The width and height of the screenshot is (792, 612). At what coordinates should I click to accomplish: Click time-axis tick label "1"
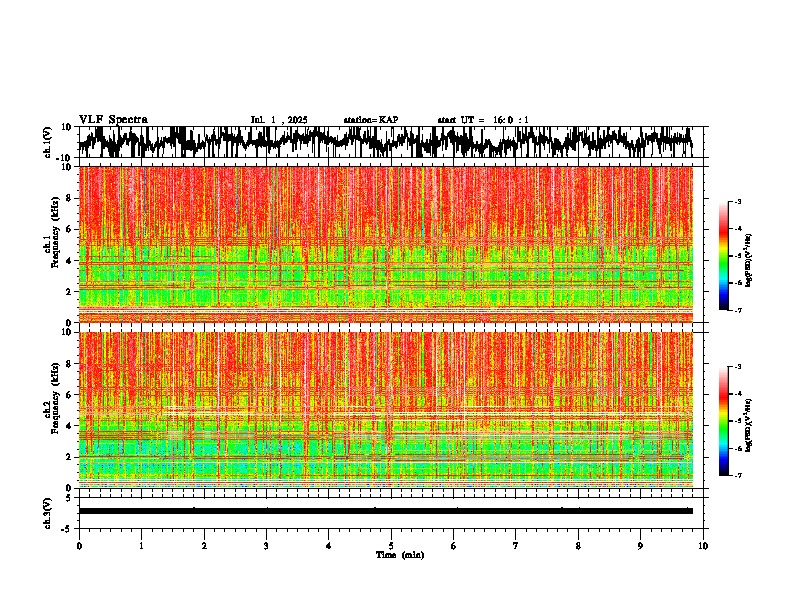point(141,546)
